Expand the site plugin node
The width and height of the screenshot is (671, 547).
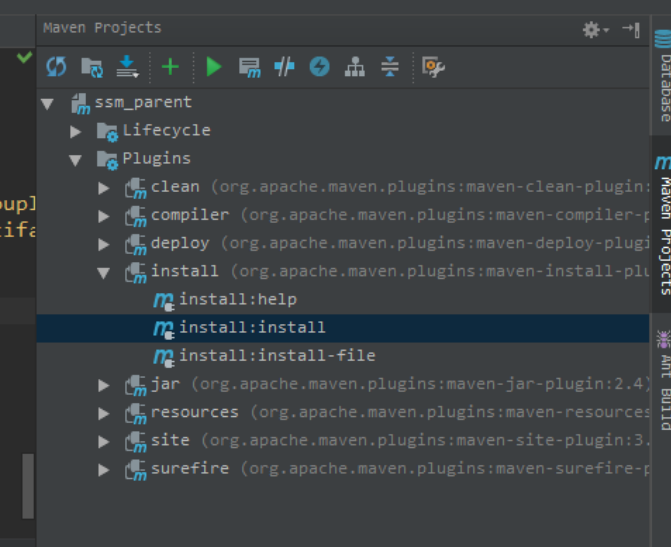coord(104,442)
